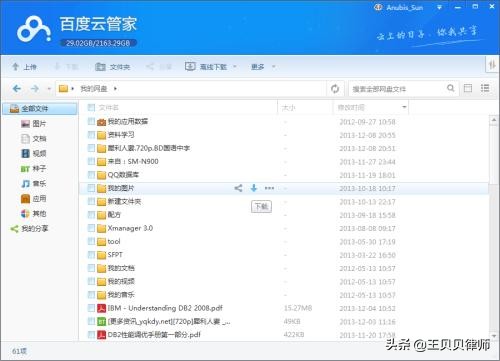Open 我的分享 in sidebar
The height and width of the screenshot is (361, 500).
[29, 229]
